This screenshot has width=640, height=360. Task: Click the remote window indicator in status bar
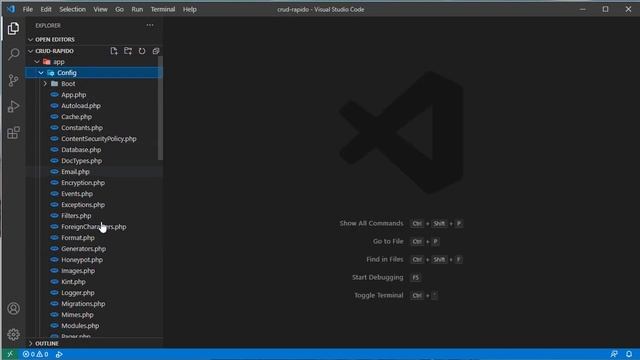10,354
